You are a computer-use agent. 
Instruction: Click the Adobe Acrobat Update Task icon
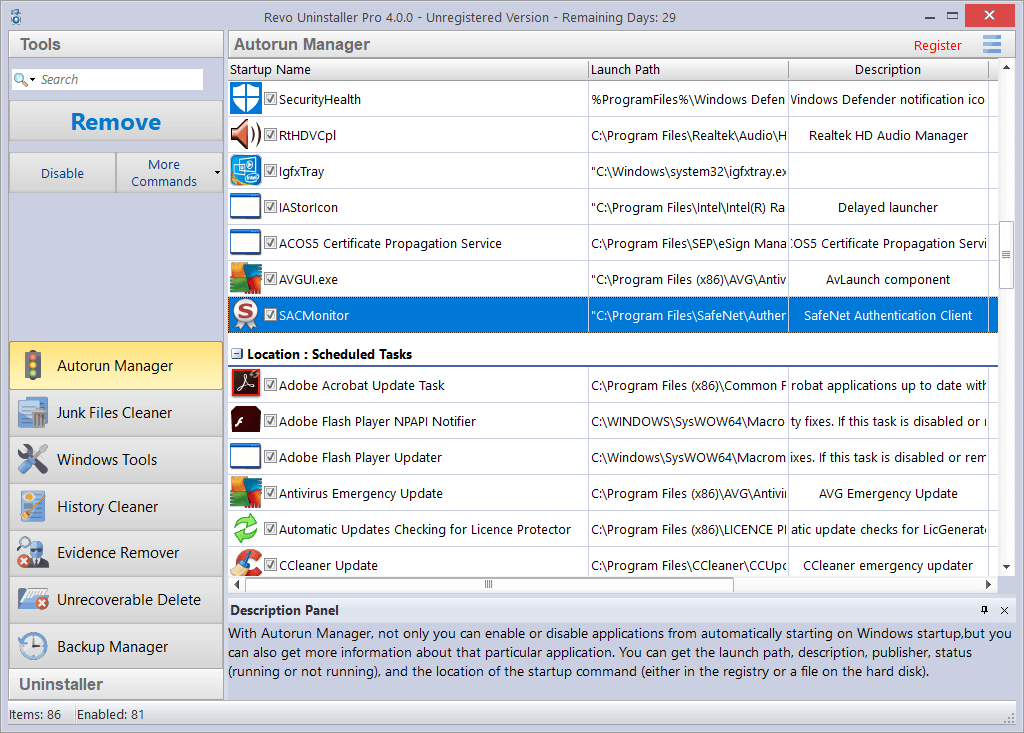(x=246, y=384)
